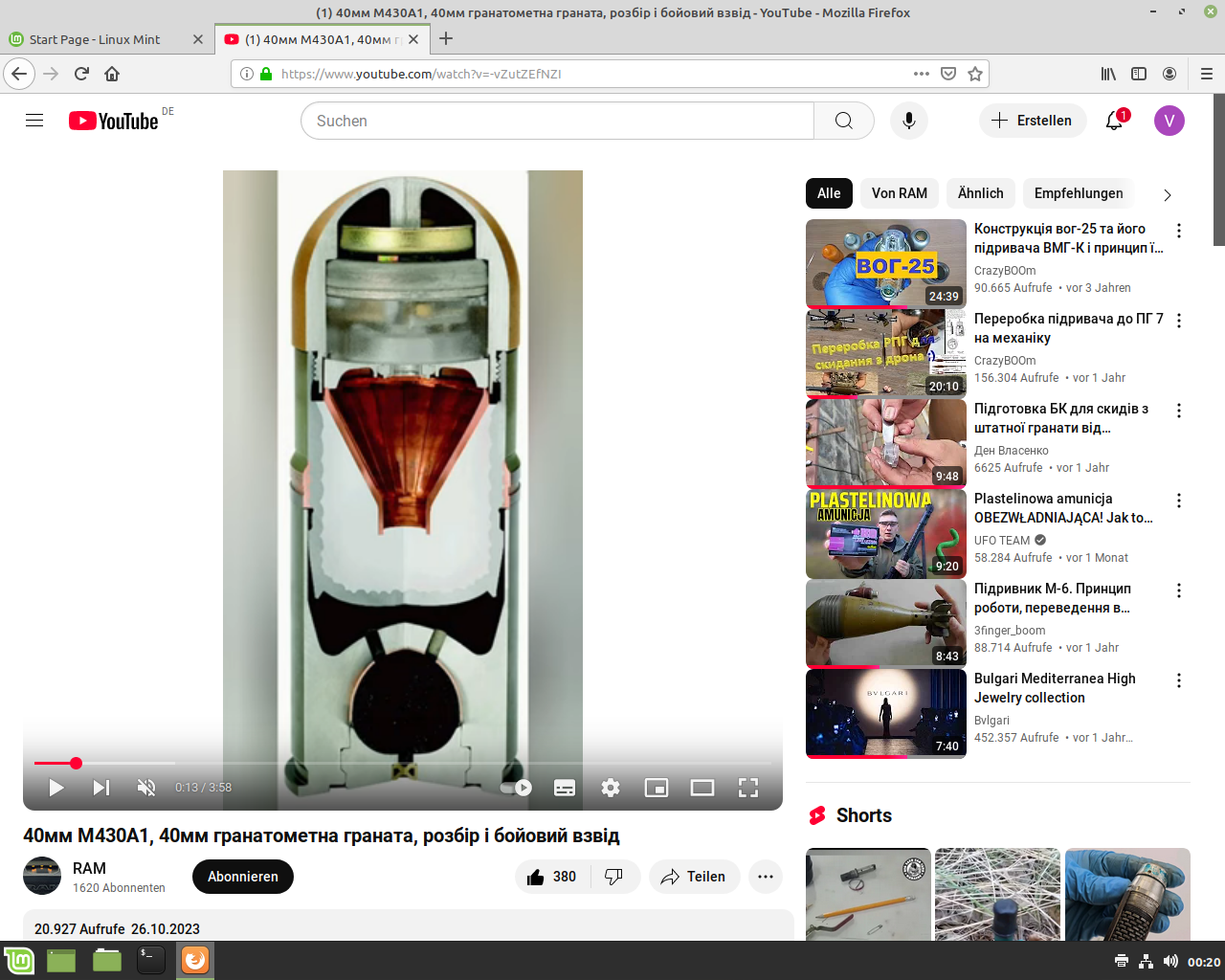This screenshot has height=980, width=1225.
Task: Open the RAM channel name link
Action: [89, 868]
